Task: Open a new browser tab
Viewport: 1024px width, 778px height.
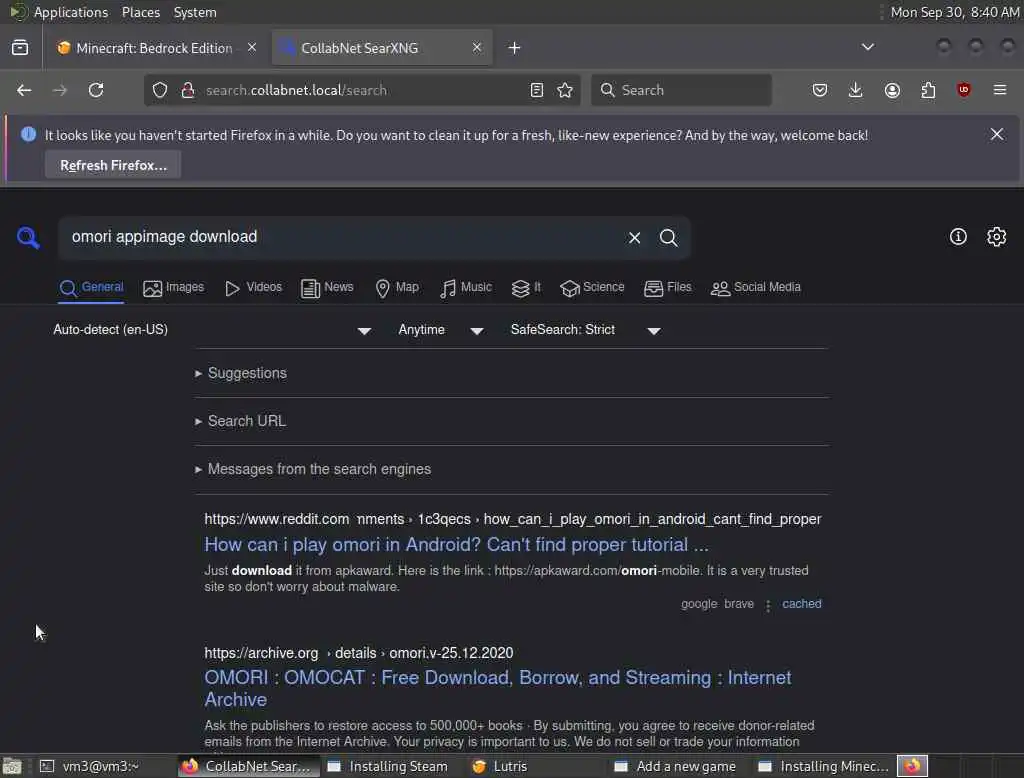Action: point(515,48)
